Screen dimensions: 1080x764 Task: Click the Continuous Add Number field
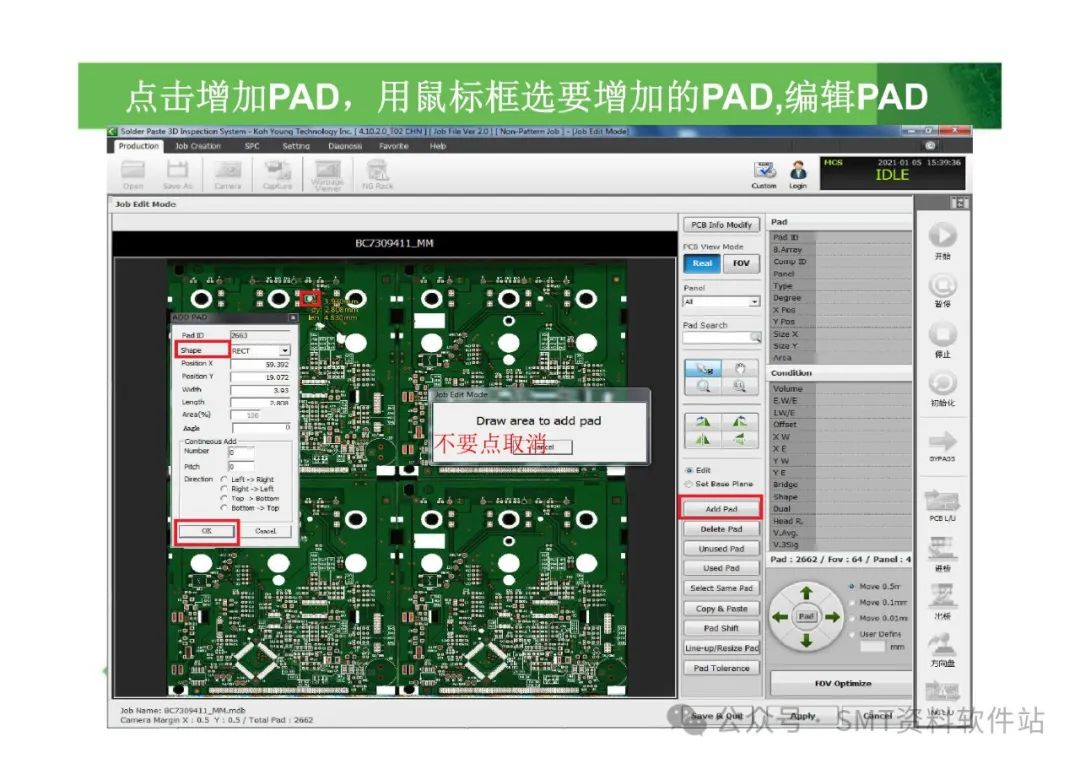(241, 453)
